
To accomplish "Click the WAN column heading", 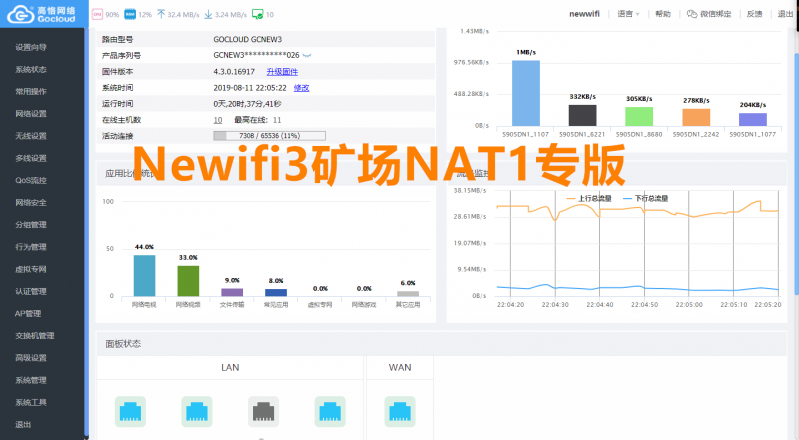I will click(x=400, y=368).
